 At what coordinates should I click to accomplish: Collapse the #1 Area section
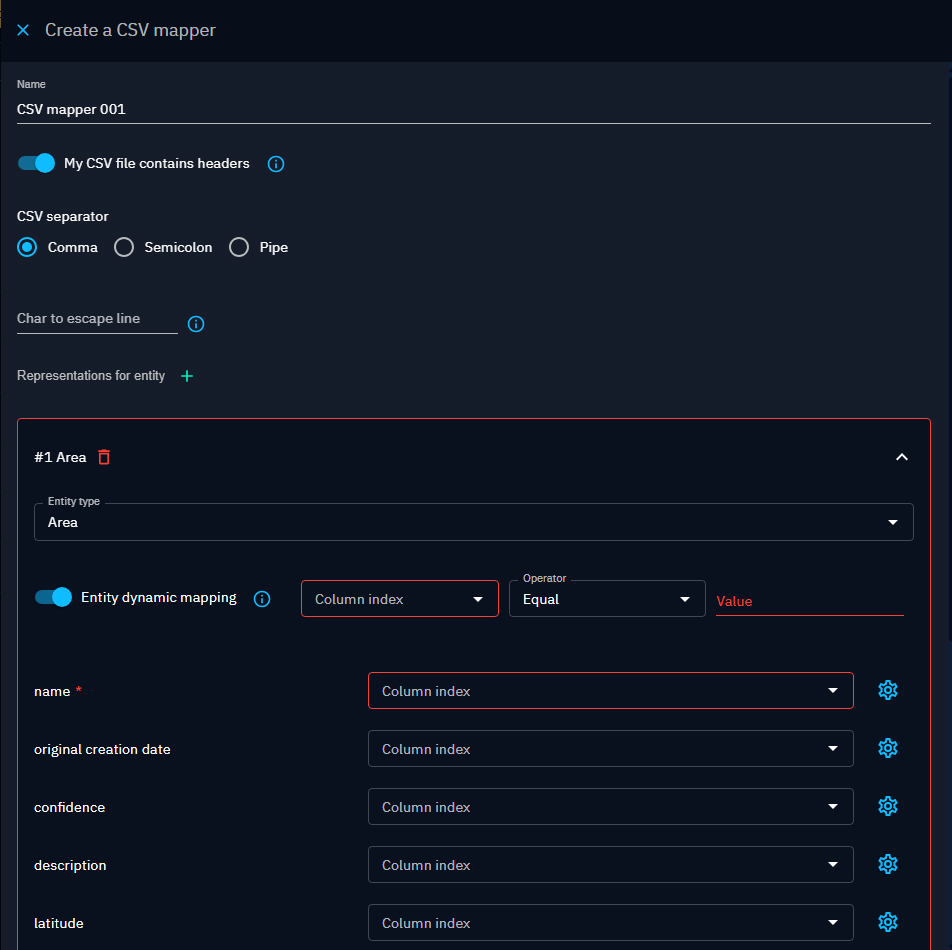[901, 457]
